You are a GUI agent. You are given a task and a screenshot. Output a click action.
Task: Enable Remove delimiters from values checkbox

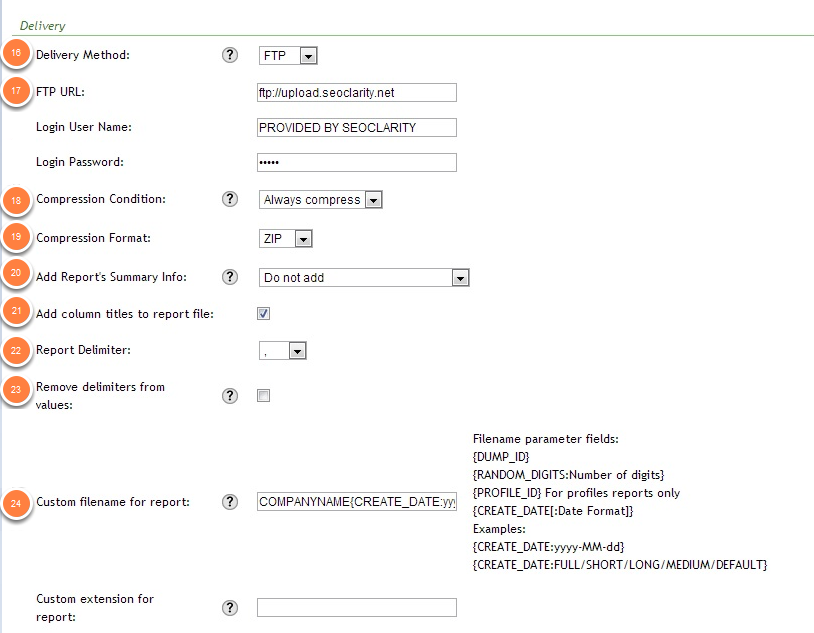[264, 396]
